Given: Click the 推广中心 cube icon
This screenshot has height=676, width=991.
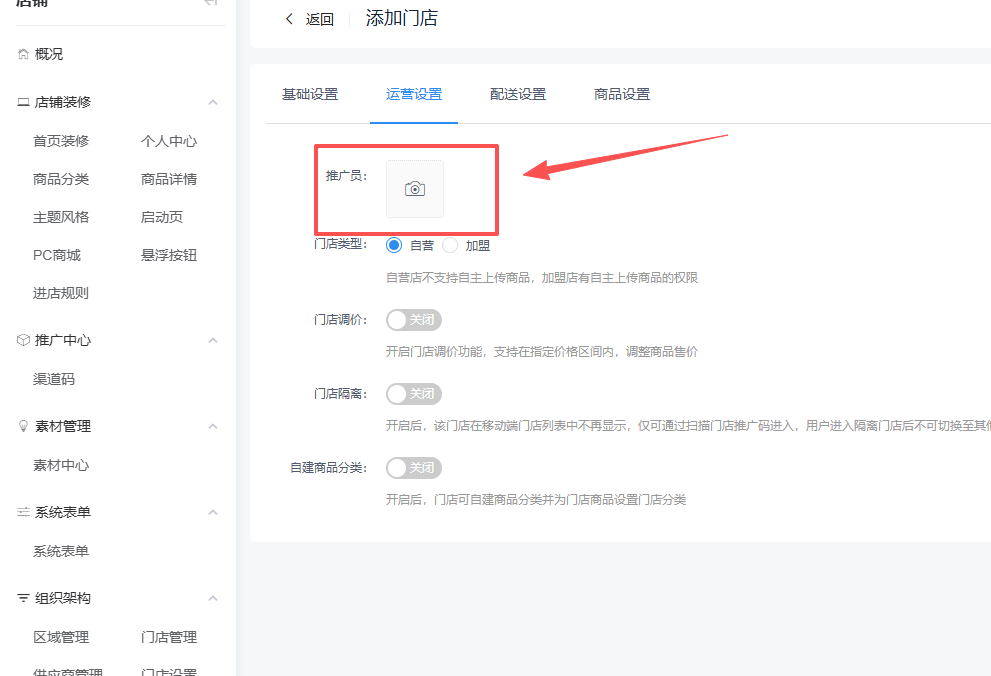Looking at the screenshot, I should coord(23,341).
